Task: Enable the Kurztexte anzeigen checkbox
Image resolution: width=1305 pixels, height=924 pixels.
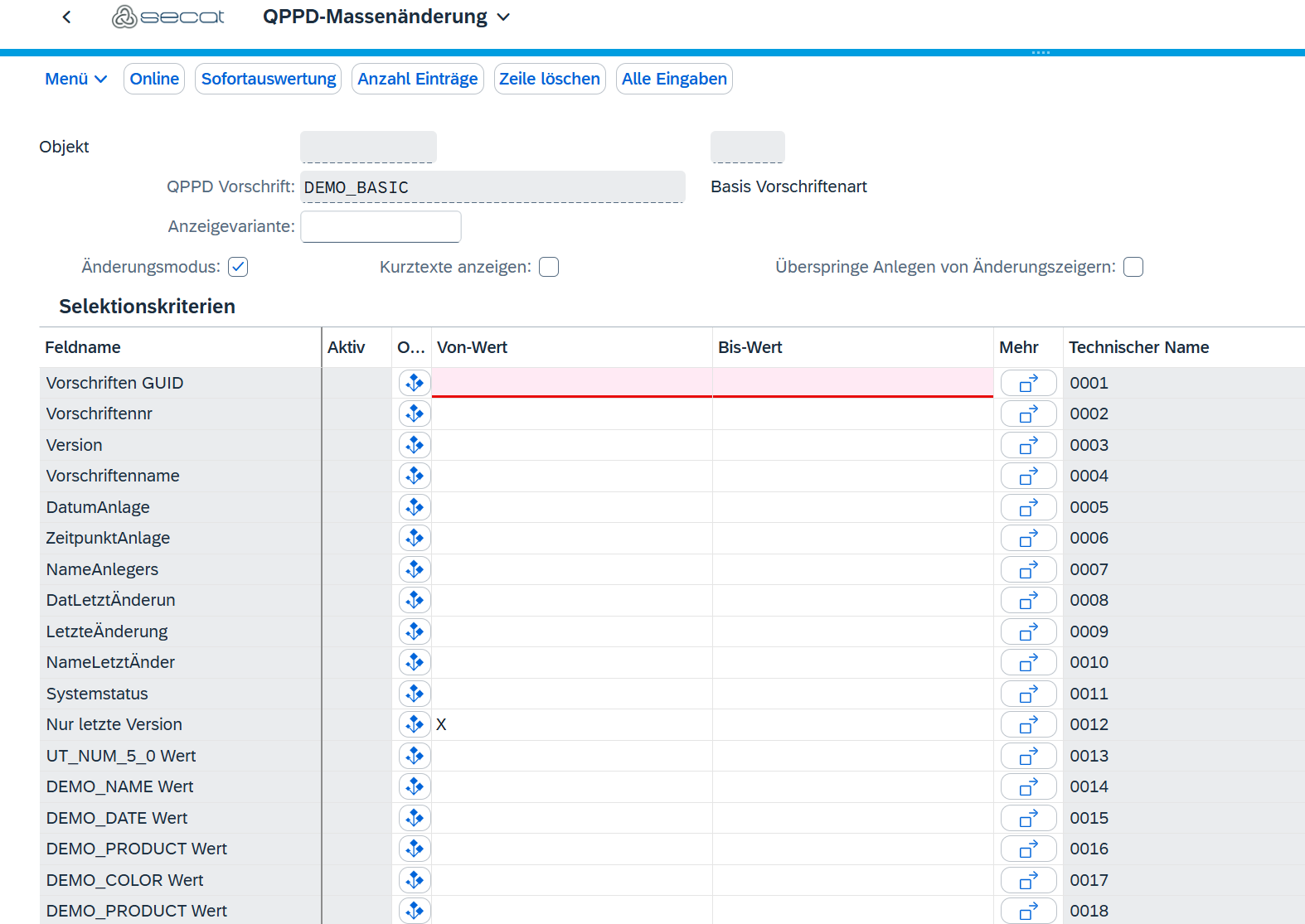Action: click(x=549, y=267)
